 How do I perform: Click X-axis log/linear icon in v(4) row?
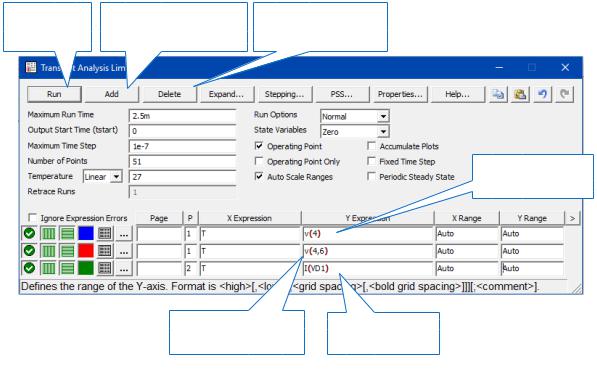click(48, 233)
